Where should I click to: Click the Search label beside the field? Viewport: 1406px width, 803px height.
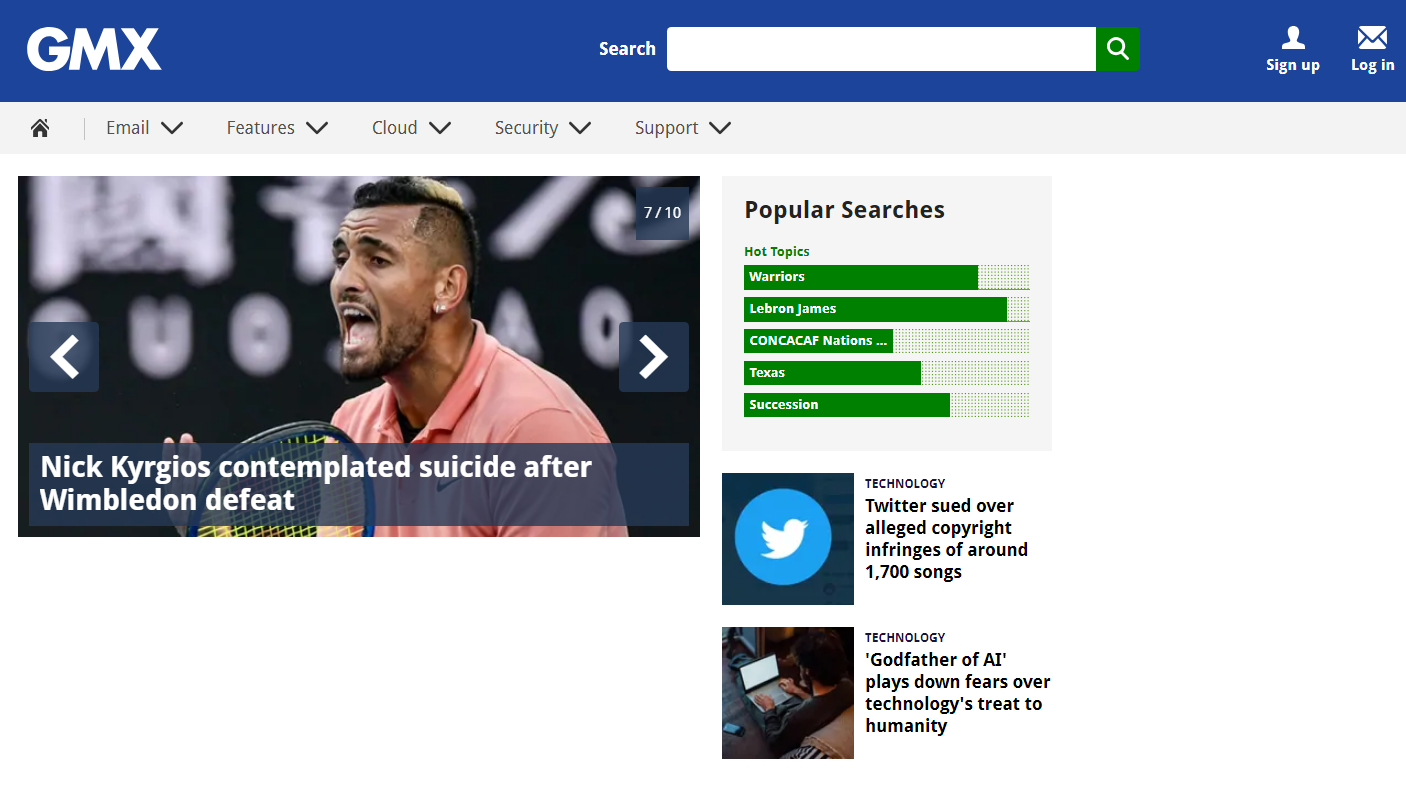[627, 49]
